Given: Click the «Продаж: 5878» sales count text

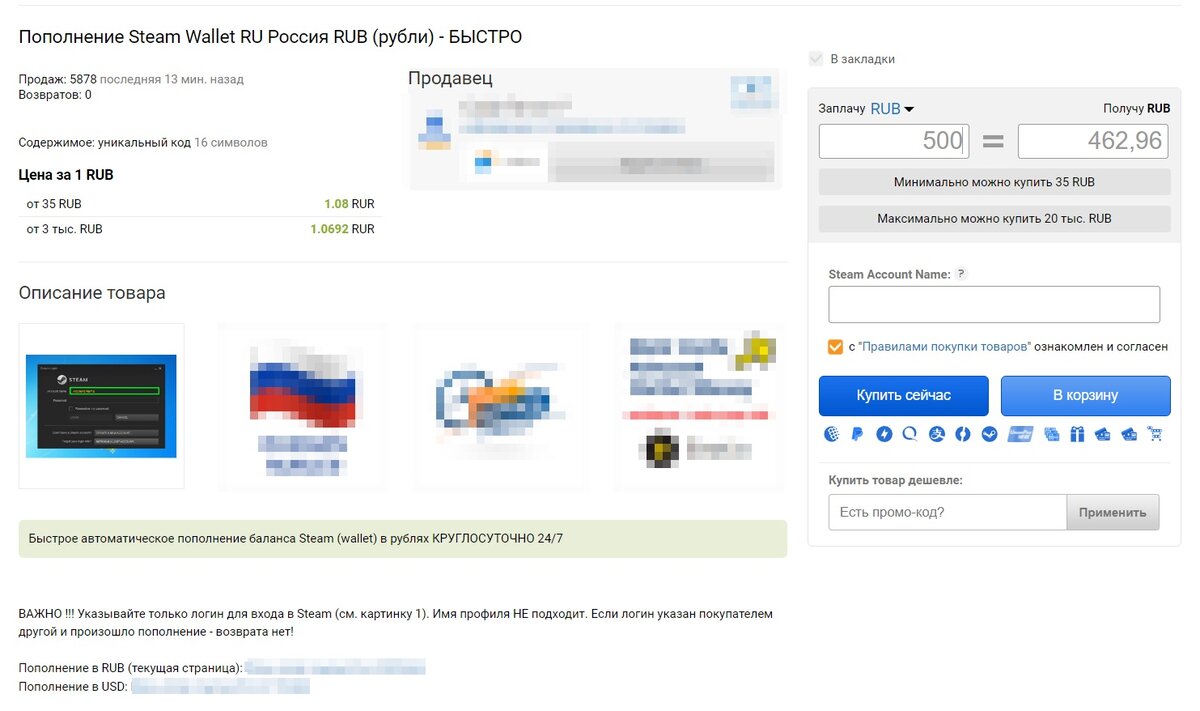Looking at the screenshot, I should point(57,79).
